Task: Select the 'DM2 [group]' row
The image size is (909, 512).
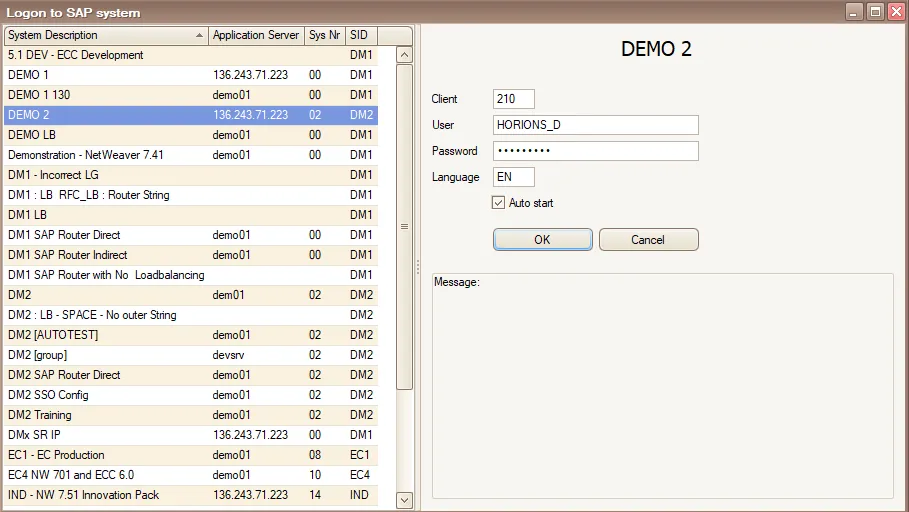Action: coord(191,355)
